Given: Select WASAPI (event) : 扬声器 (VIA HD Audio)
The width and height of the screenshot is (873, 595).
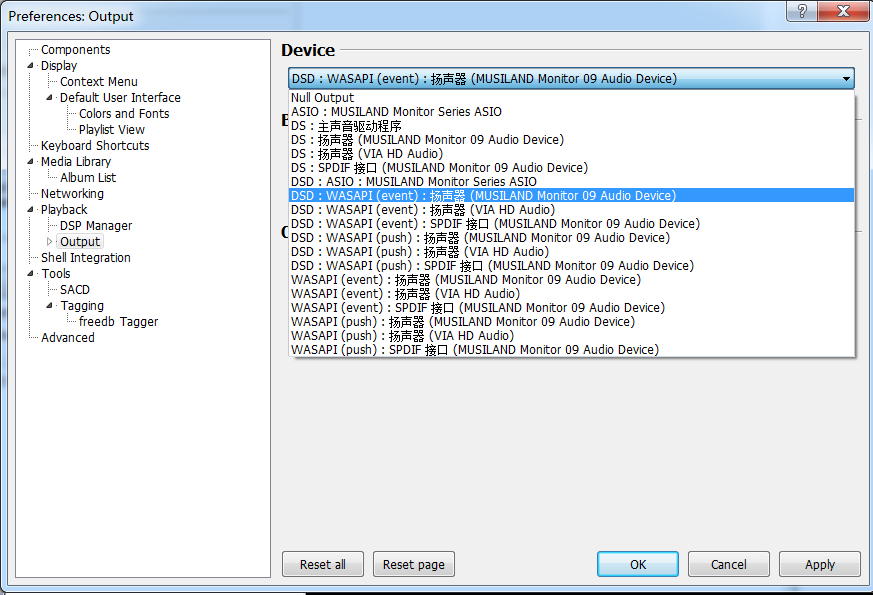Looking at the screenshot, I should (x=405, y=294).
